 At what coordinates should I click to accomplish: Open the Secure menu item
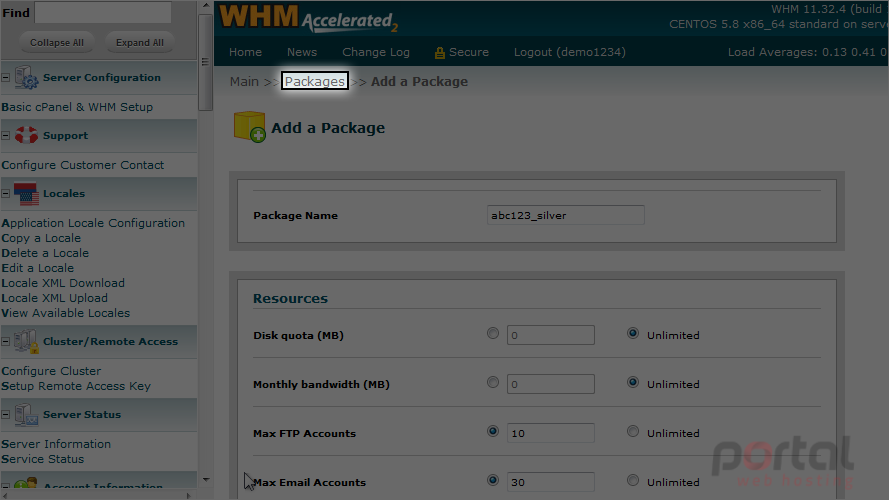[468, 52]
